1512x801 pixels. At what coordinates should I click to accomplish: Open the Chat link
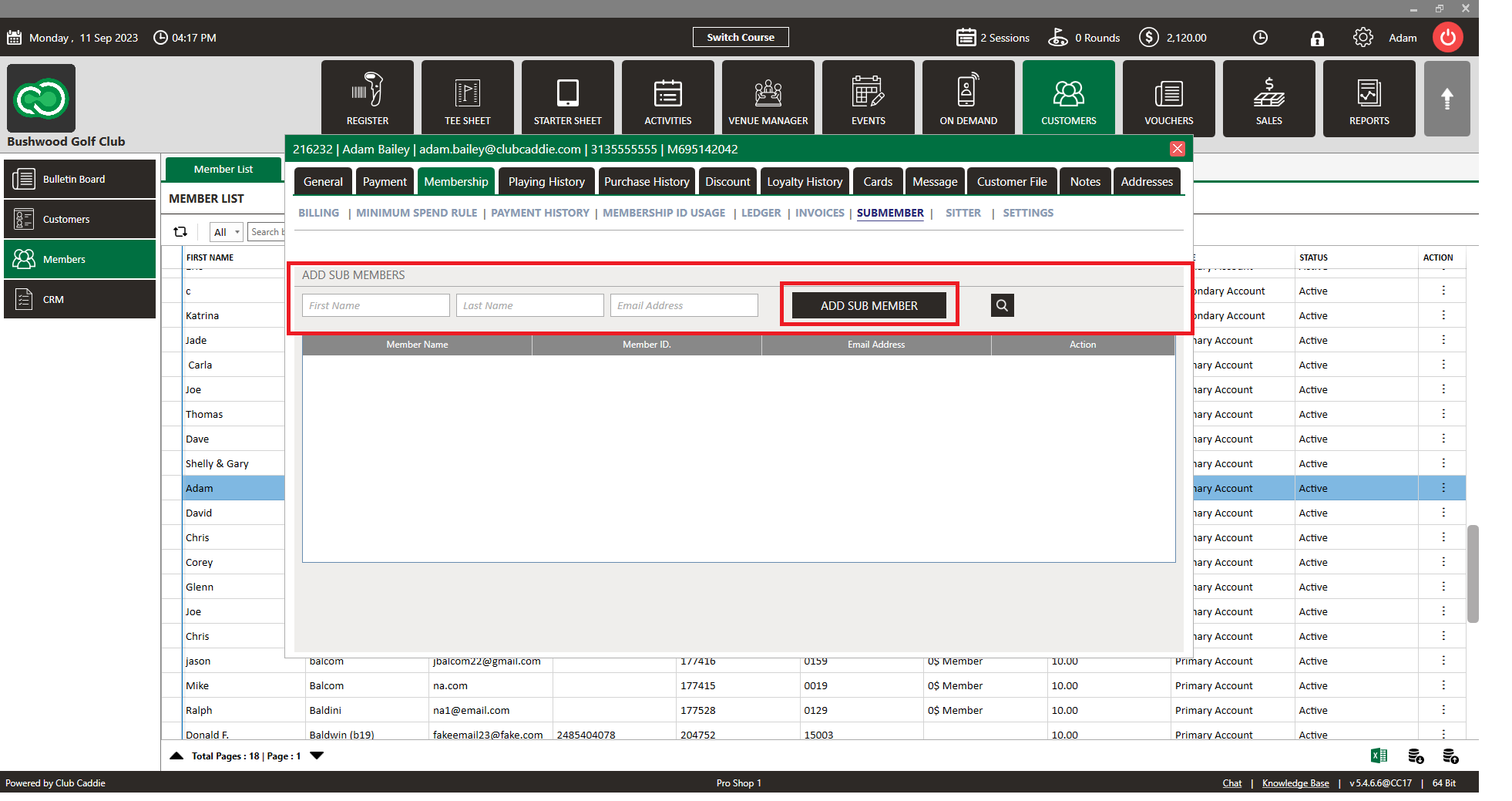(1231, 783)
